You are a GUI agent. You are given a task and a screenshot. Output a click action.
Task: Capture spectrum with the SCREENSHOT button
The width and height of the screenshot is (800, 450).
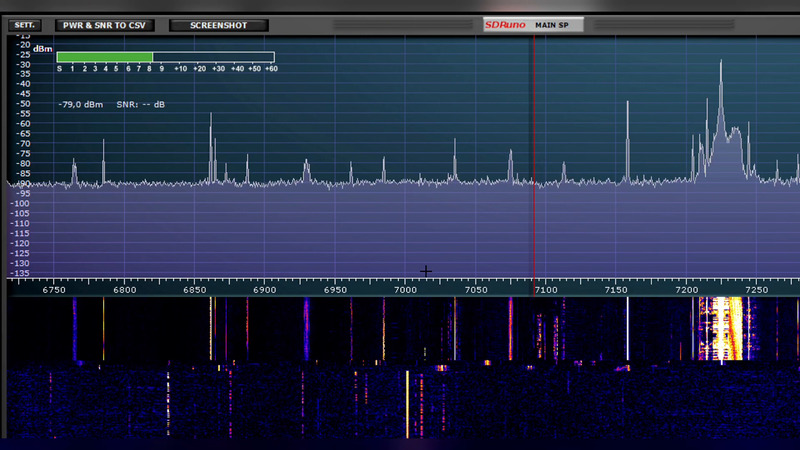[220, 25]
